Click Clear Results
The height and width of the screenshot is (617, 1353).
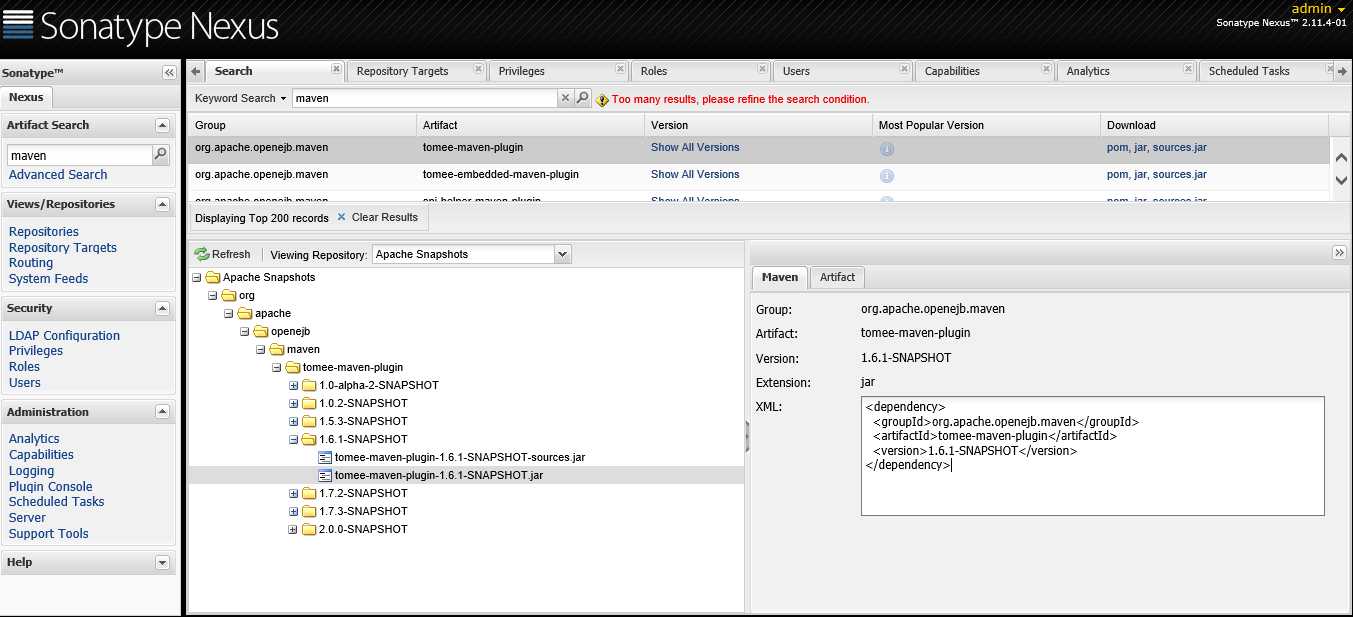point(377,217)
